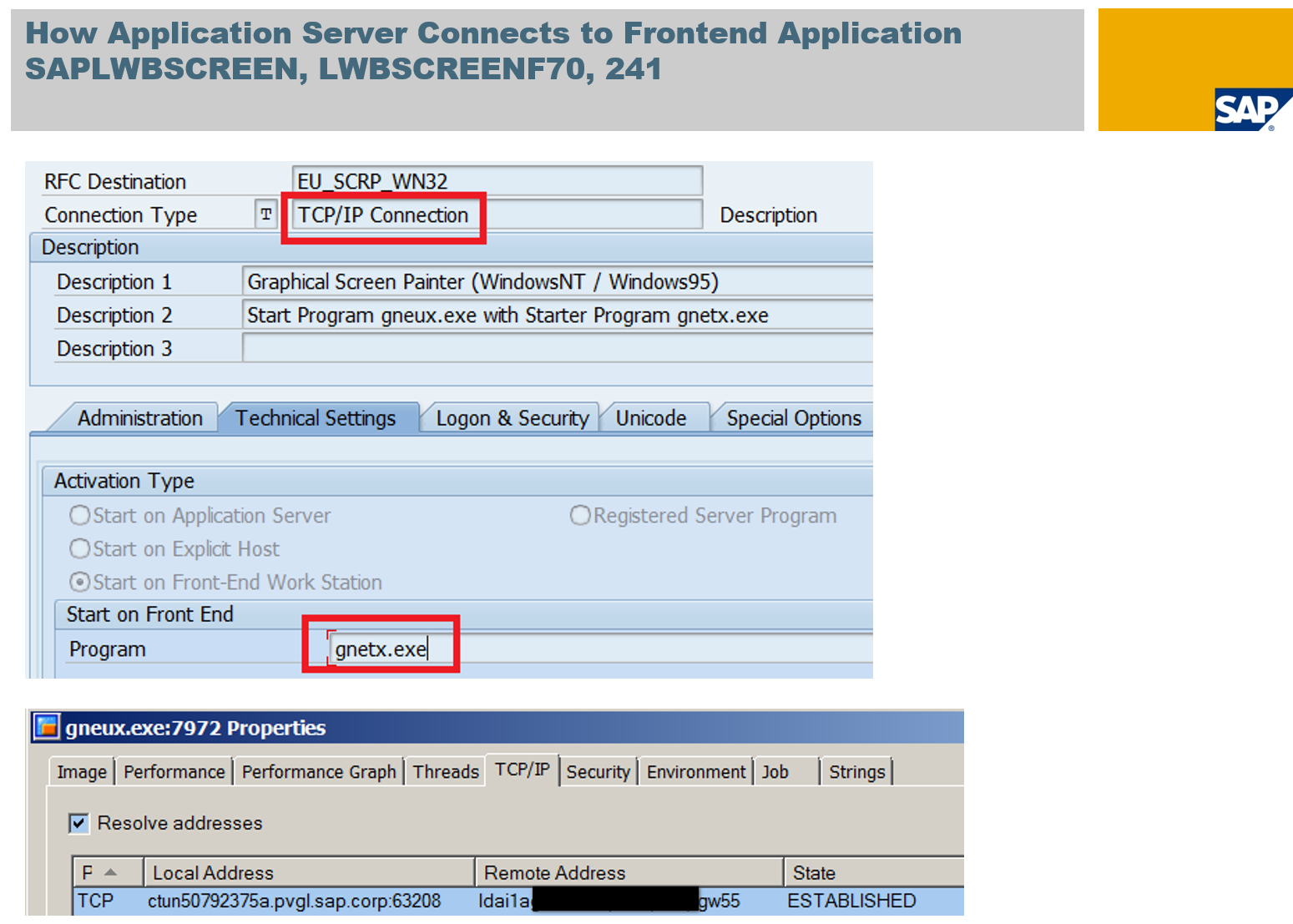
Task: Choose "Registered Server Program" activation type
Action: (x=580, y=515)
